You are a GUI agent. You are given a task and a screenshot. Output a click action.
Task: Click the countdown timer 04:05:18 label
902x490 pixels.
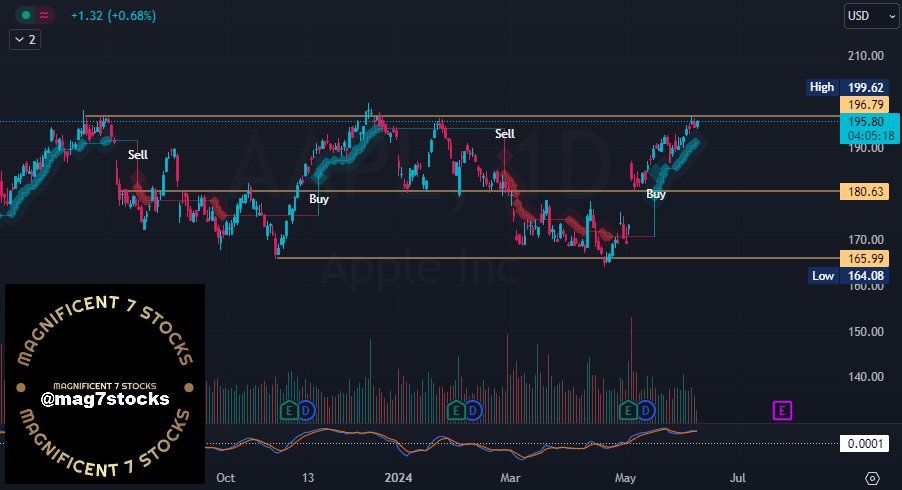click(x=870, y=136)
